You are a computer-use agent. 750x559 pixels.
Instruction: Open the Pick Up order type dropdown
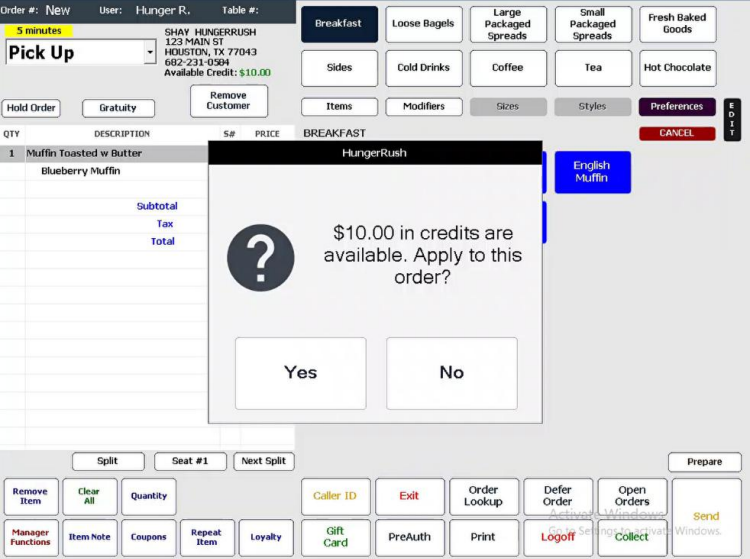150,52
